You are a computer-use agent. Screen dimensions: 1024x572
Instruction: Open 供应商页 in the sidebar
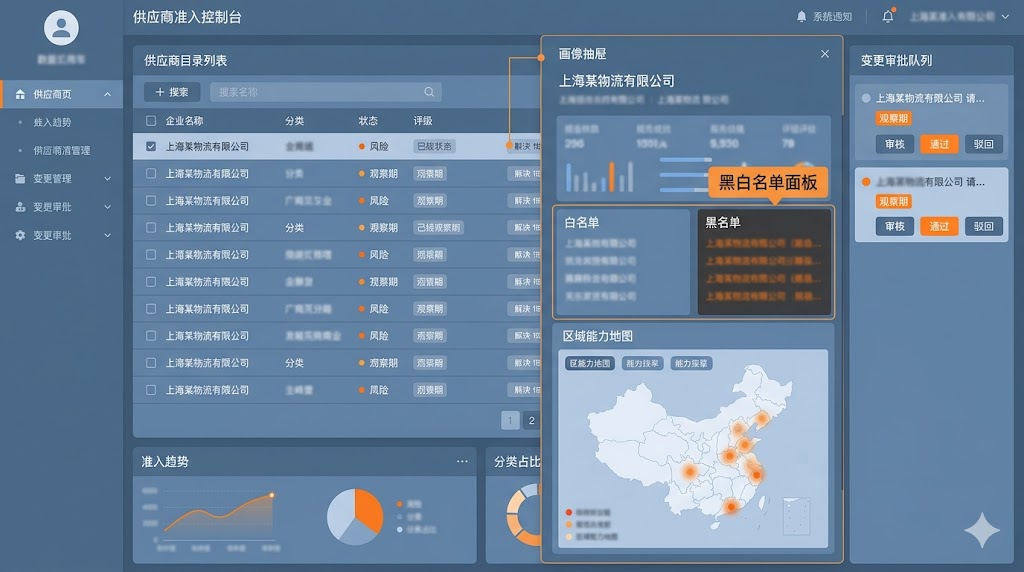pos(61,94)
